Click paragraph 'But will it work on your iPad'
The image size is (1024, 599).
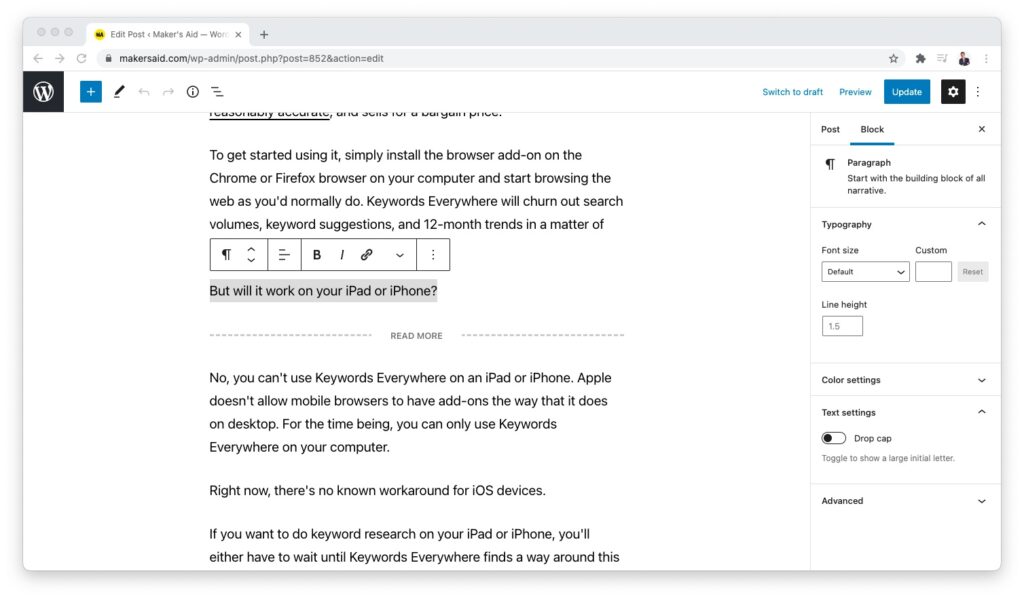(x=323, y=291)
